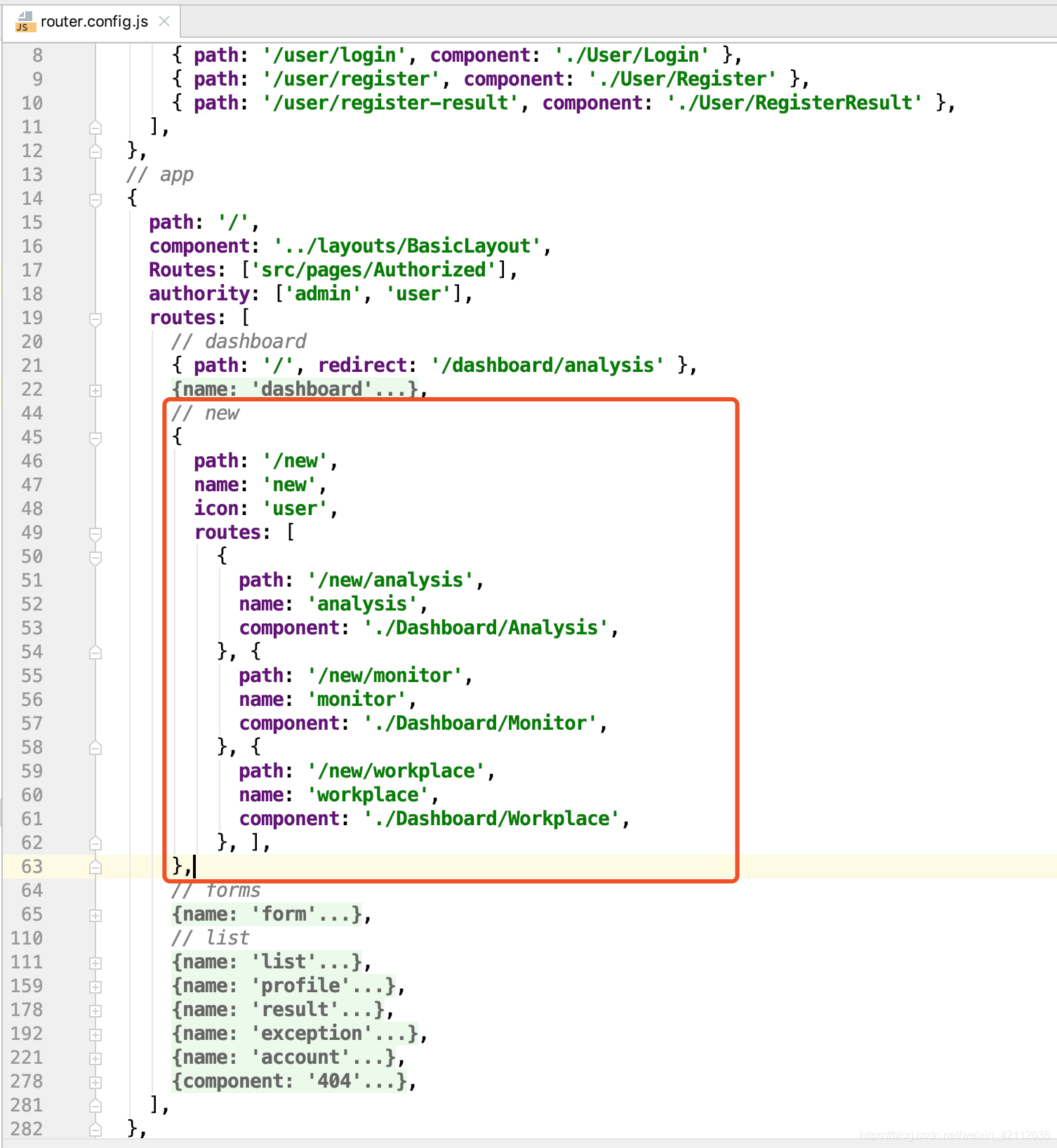Image resolution: width=1057 pixels, height=1148 pixels.
Task: Click the 'admin' authority string
Action: [324, 294]
